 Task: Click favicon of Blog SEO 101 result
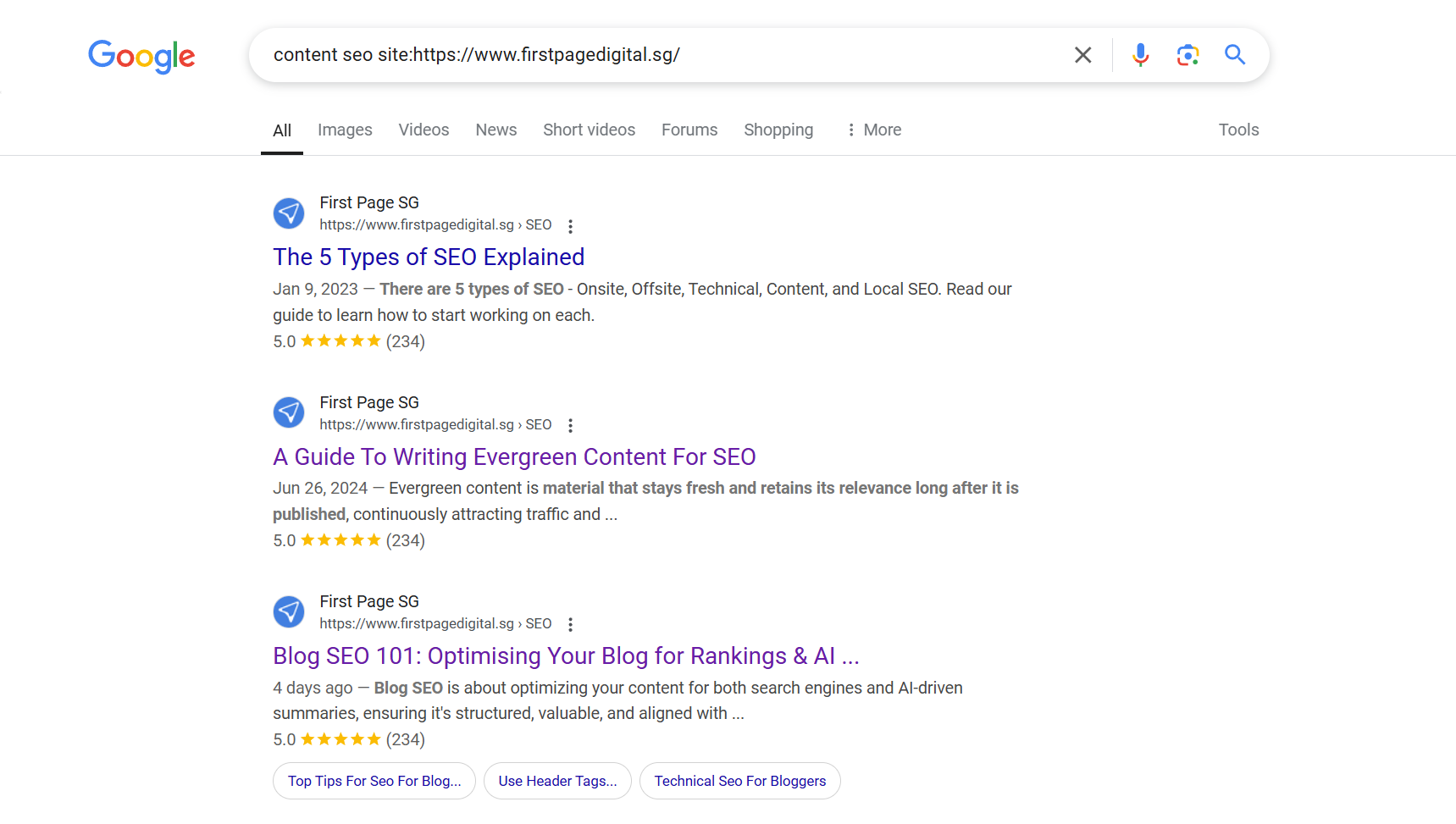pos(289,611)
